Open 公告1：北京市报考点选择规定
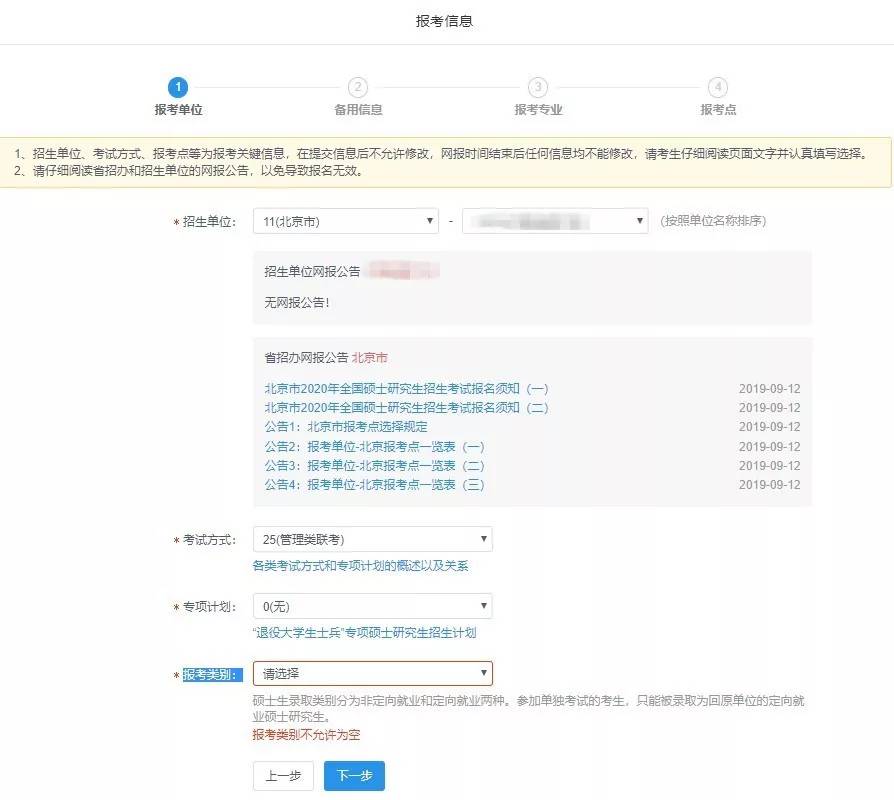 tap(346, 427)
